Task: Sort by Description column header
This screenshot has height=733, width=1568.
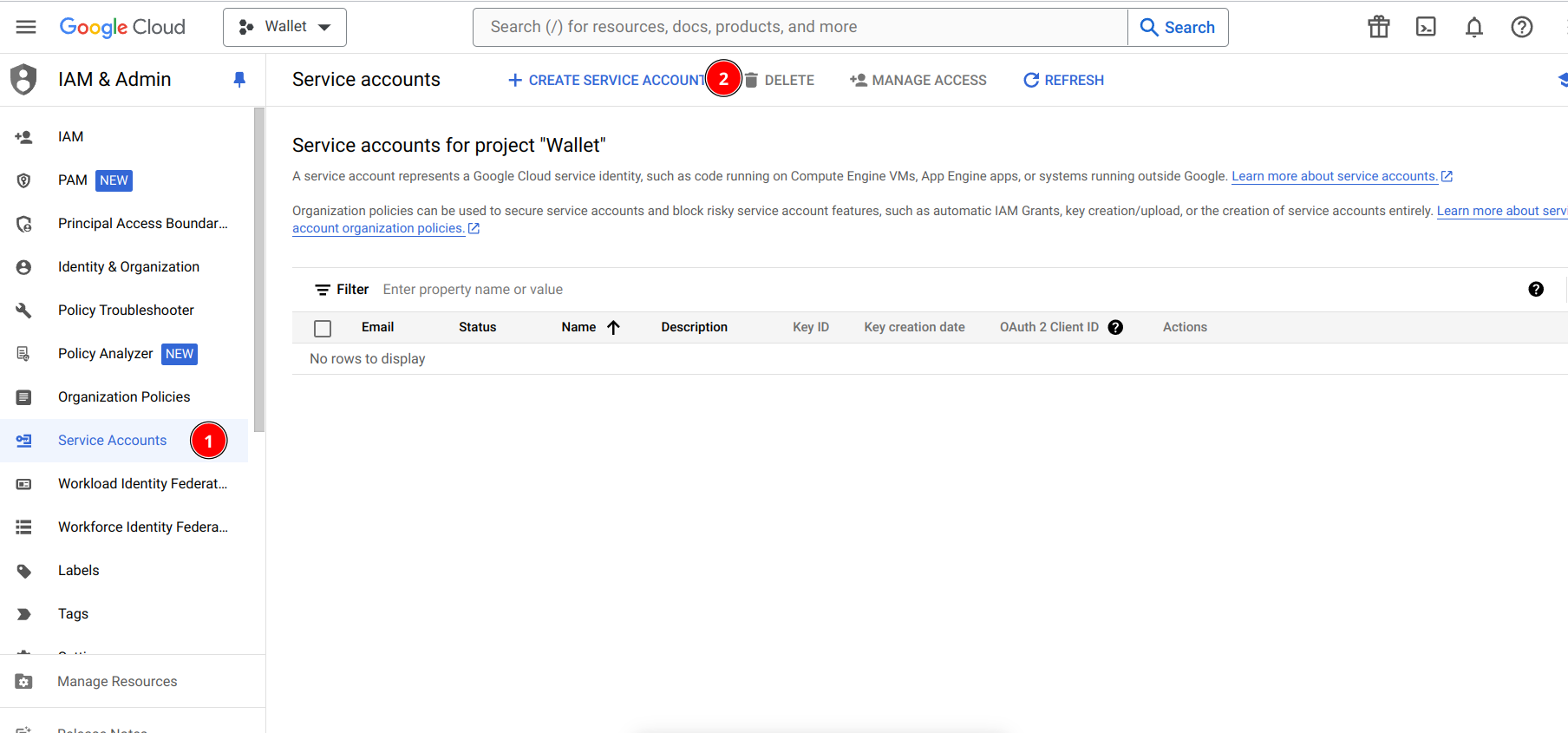Action: point(694,327)
